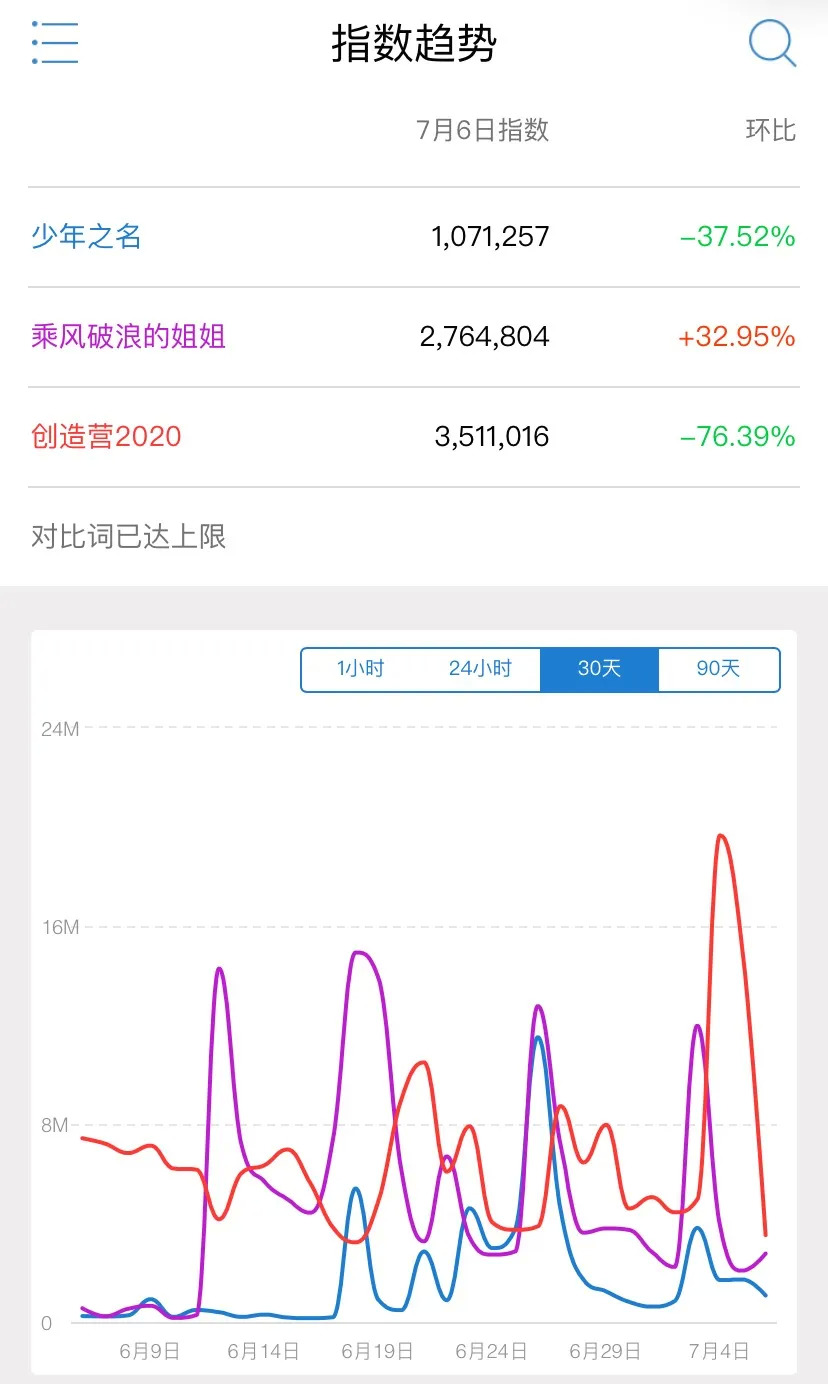Tap the red line's highest peak
Viewport: 828px width, 1384px height.
click(720, 836)
